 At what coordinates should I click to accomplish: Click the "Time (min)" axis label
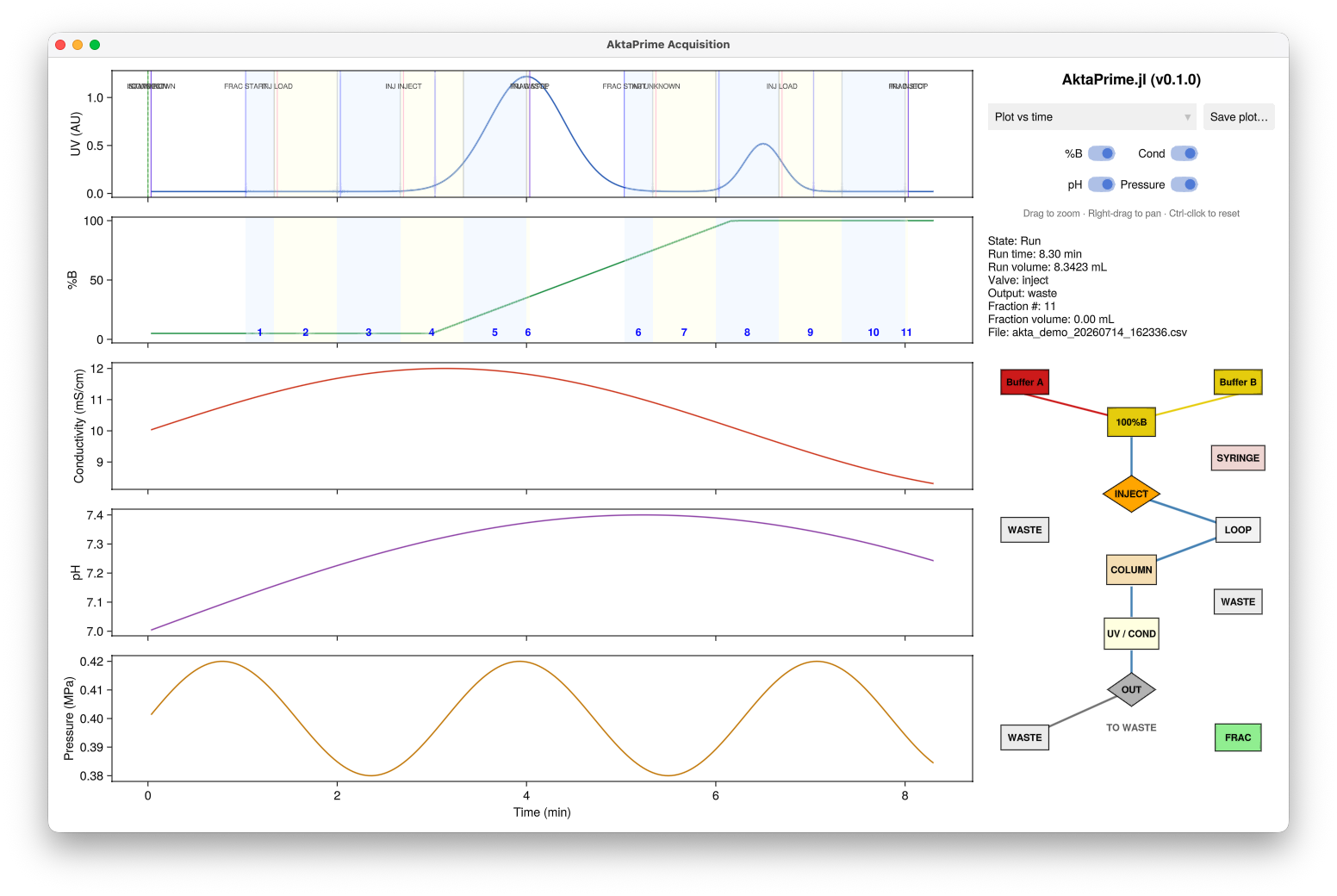(x=542, y=812)
